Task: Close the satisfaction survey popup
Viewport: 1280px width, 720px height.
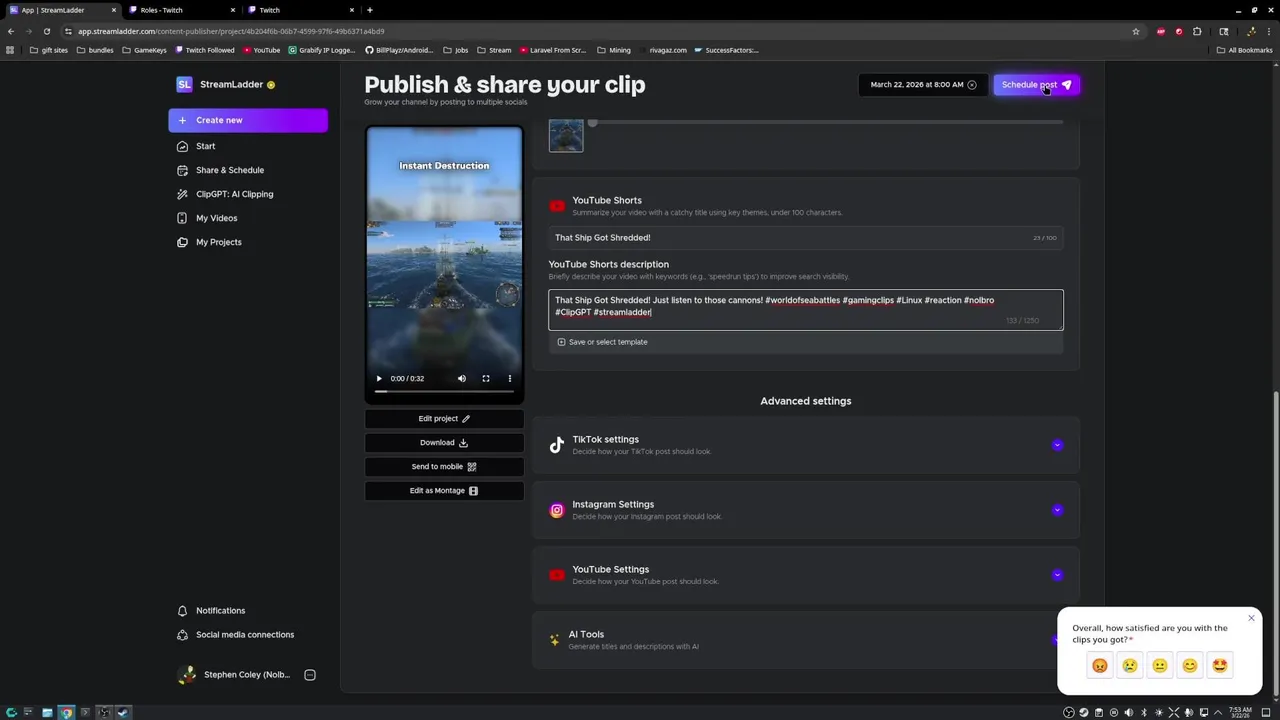Action: [1251, 618]
